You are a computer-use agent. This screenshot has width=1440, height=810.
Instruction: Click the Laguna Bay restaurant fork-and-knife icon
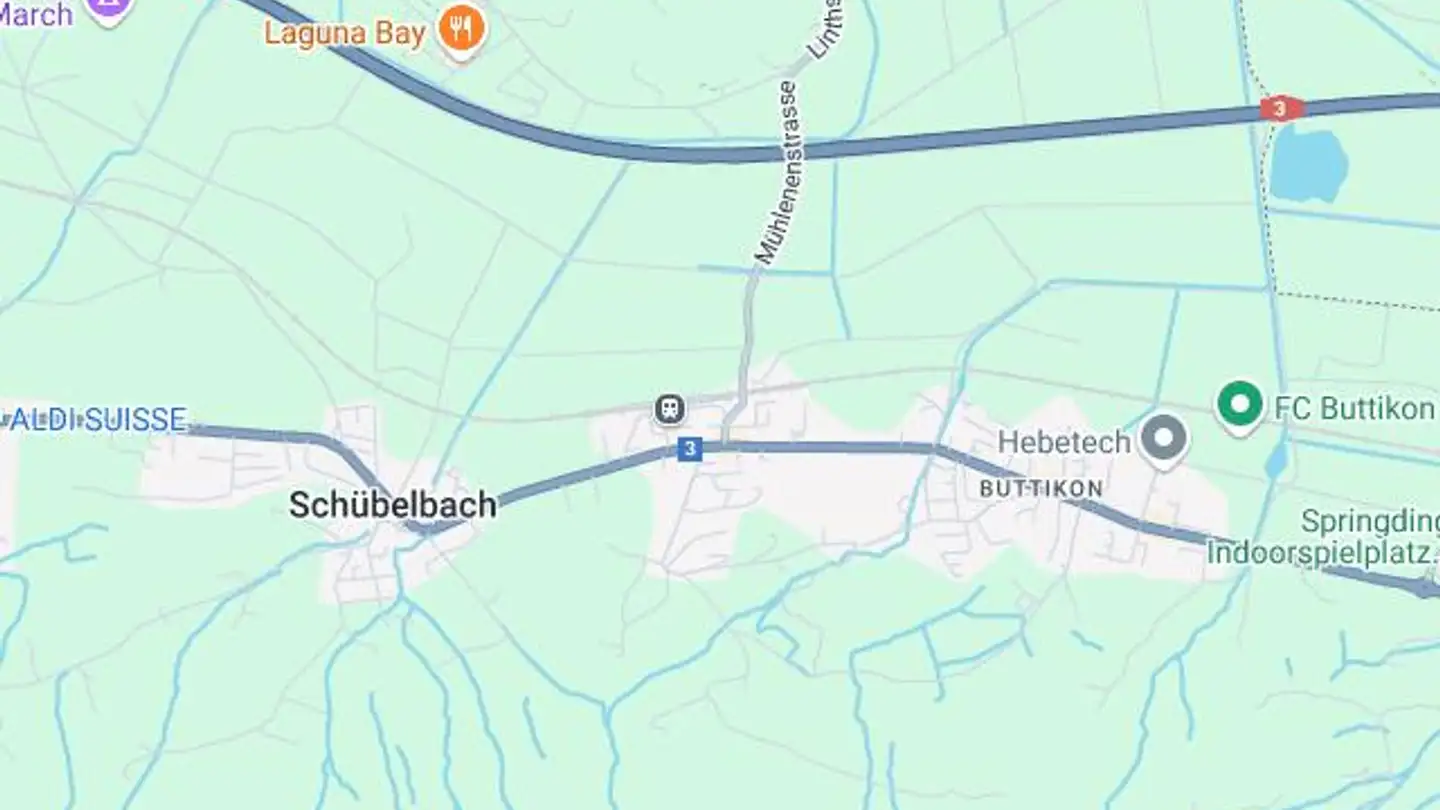(461, 29)
